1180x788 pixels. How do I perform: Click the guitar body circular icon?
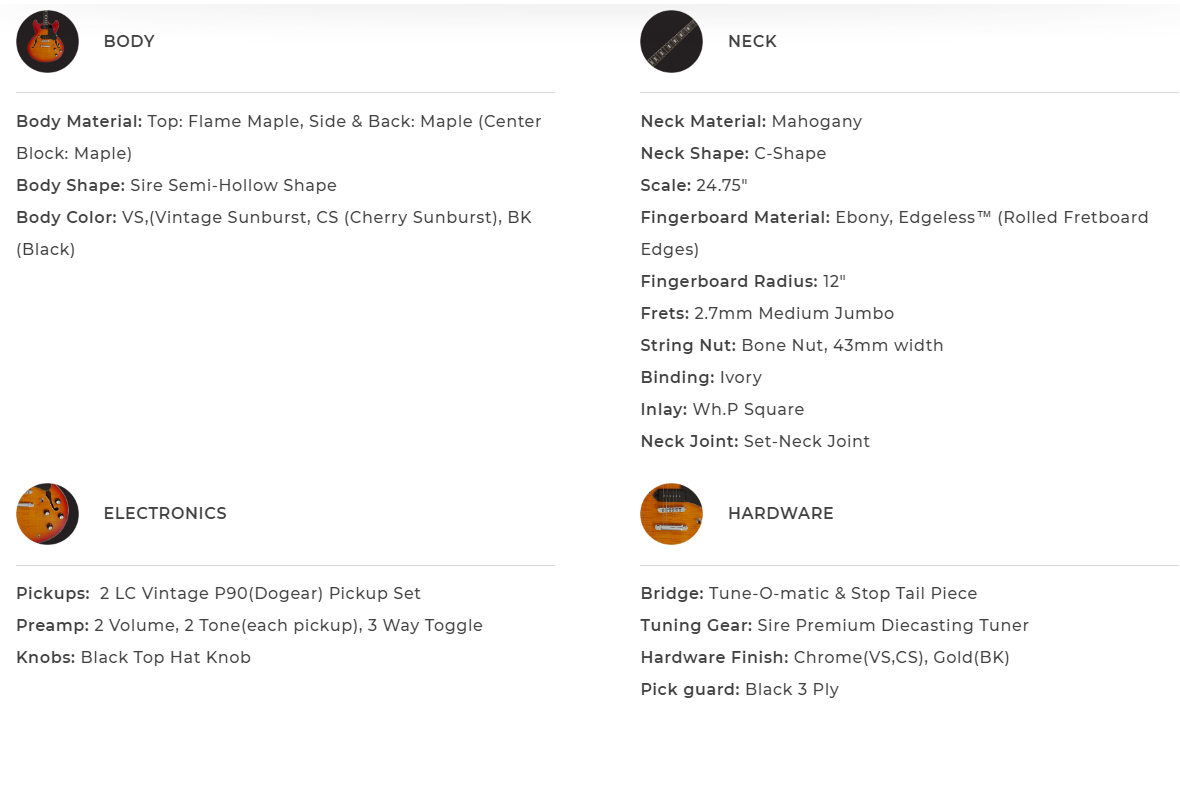point(47,42)
